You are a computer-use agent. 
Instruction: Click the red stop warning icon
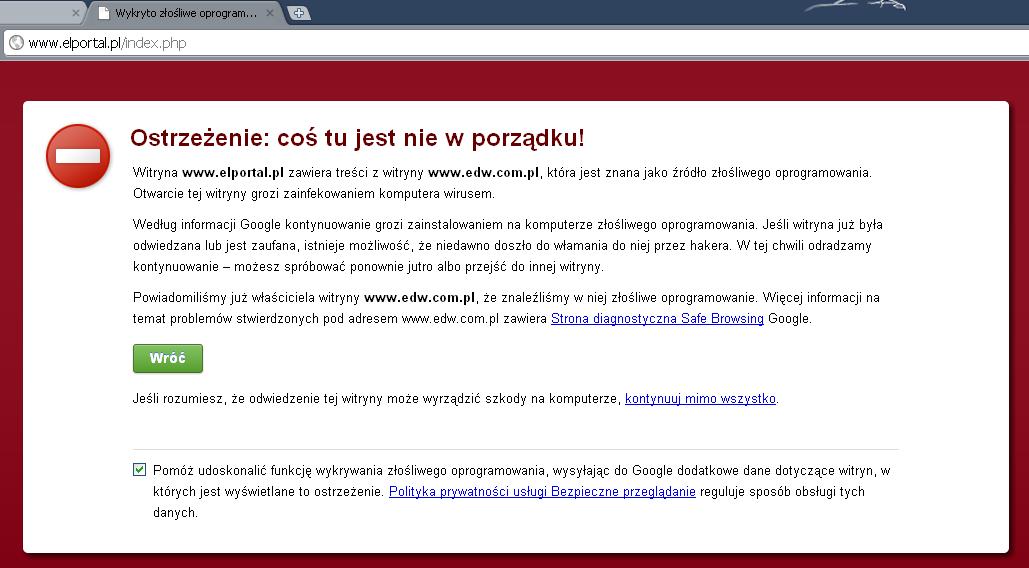pos(78,156)
